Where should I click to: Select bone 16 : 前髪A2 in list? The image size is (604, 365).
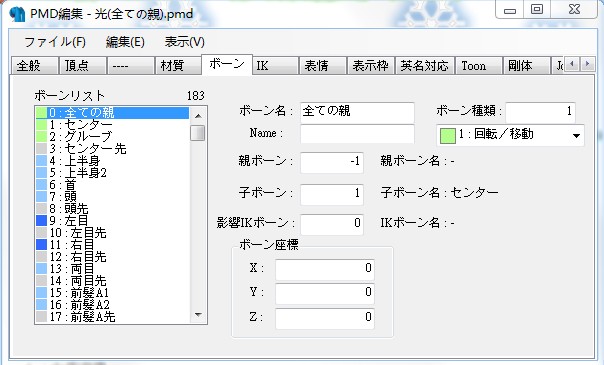click(112, 305)
